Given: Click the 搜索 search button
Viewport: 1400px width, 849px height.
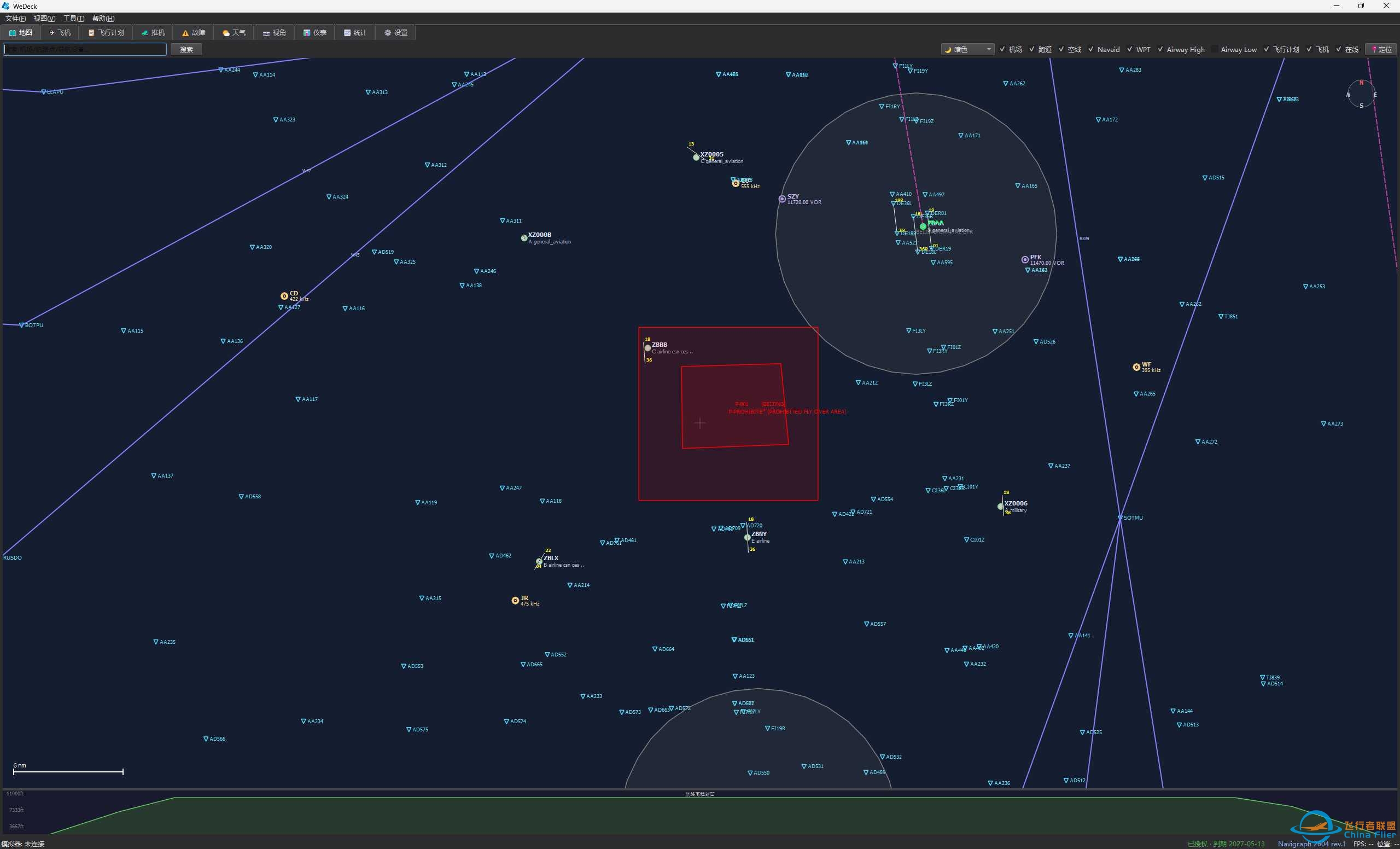Looking at the screenshot, I should point(186,49).
